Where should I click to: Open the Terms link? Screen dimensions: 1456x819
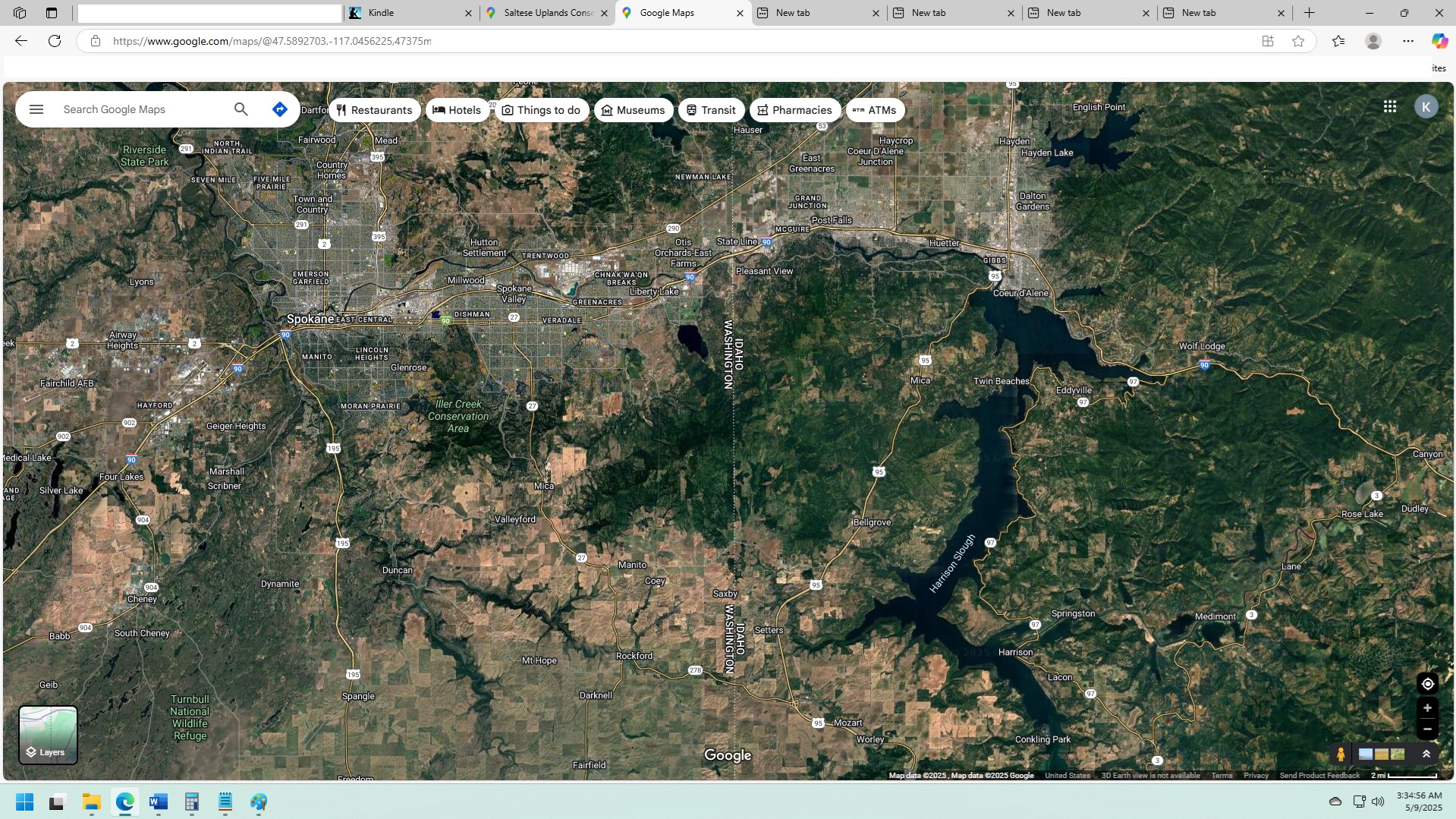pyautogui.click(x=1222, y=775)
